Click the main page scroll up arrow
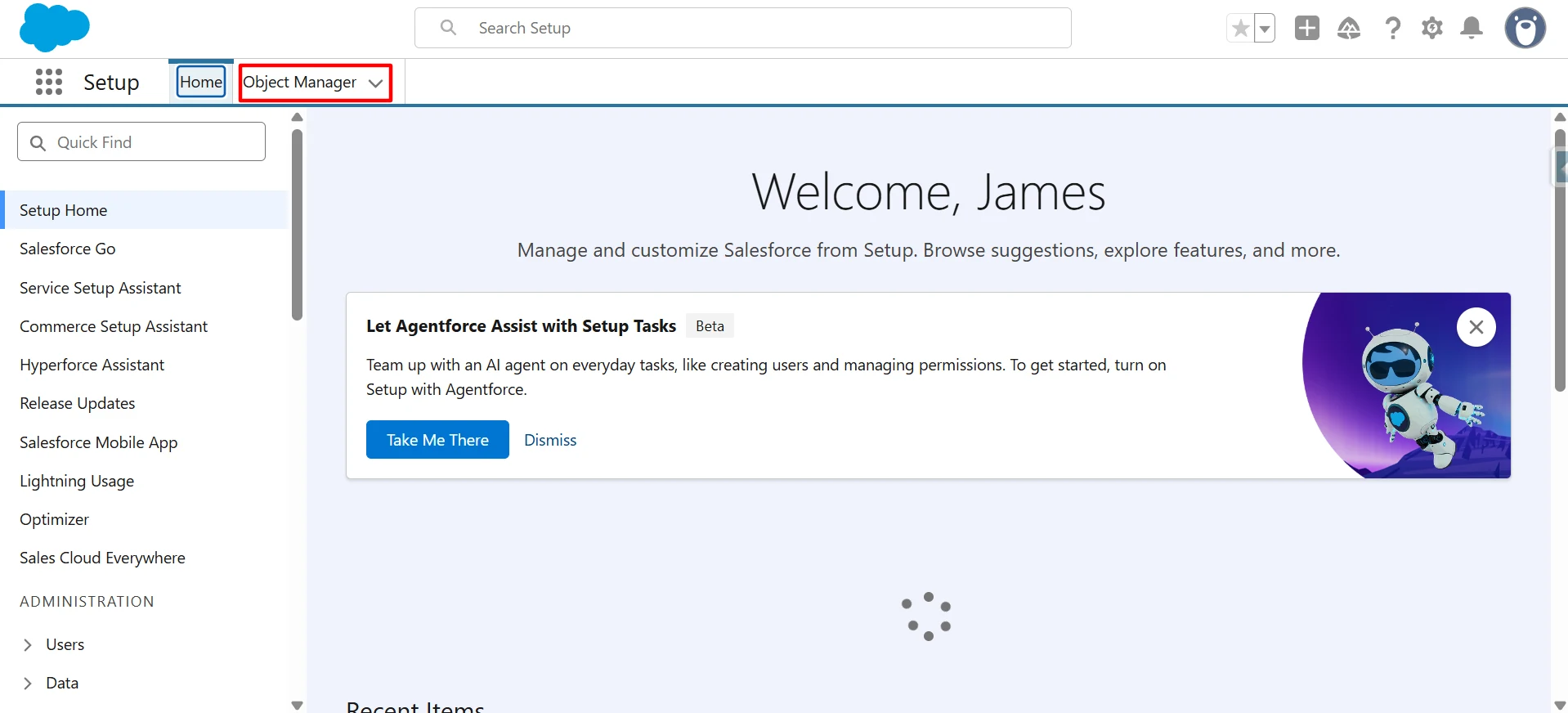Image resolution: width=1568 pixels, height=713 pixels. (1560, 117)
